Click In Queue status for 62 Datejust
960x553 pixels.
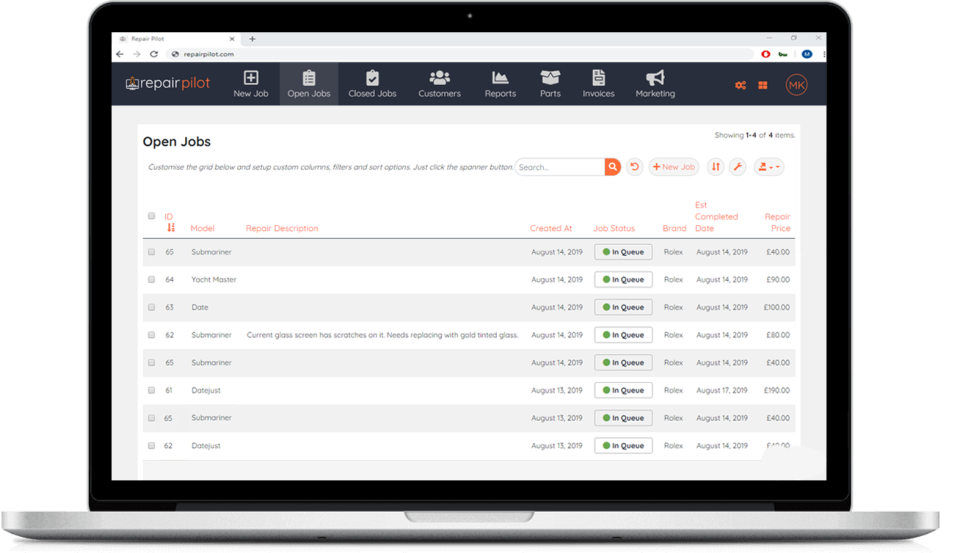point(623,446)
